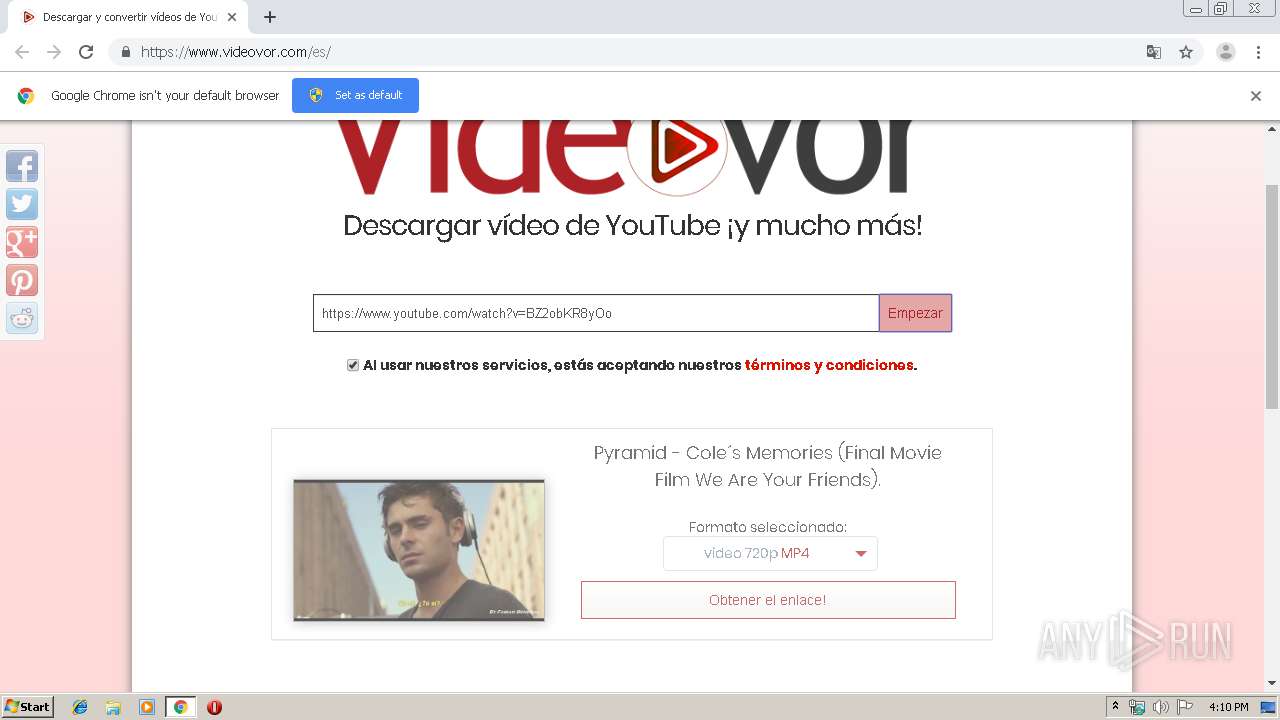Switch to Chrome in taskbar

180,707
